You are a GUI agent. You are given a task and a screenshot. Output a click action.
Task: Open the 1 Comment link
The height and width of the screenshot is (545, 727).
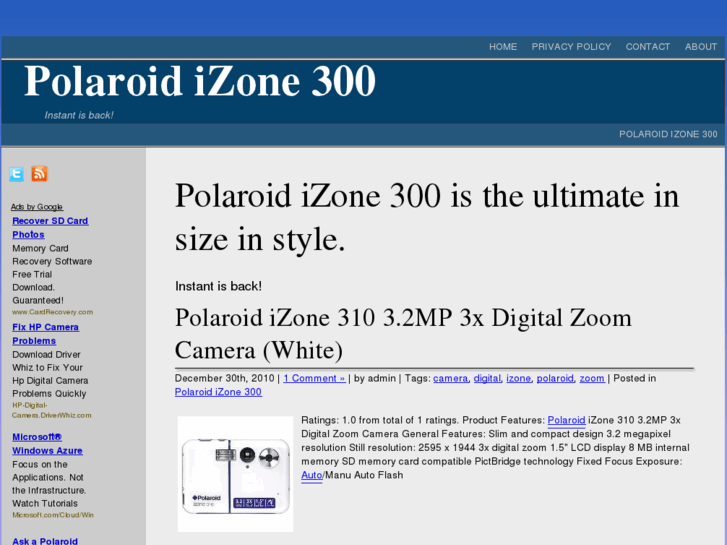314,378
